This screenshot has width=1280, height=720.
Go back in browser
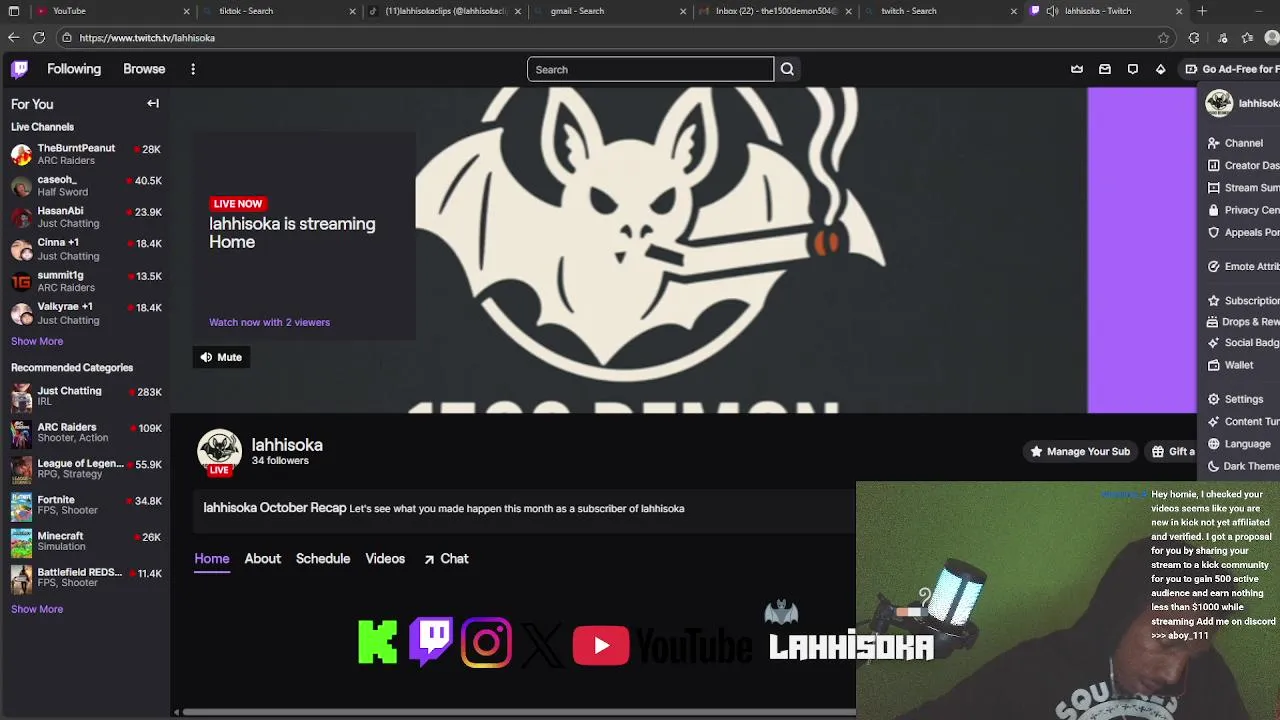click(x=13, y=38)
